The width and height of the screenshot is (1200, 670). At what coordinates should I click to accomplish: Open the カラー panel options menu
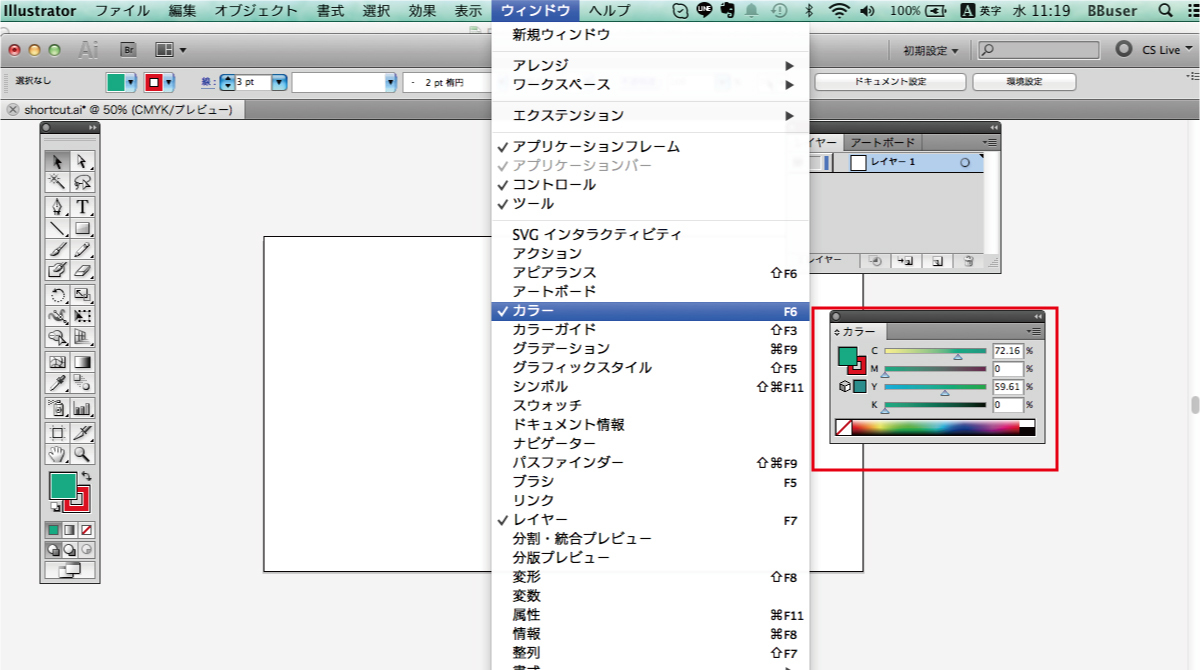tap(1034, 331)
